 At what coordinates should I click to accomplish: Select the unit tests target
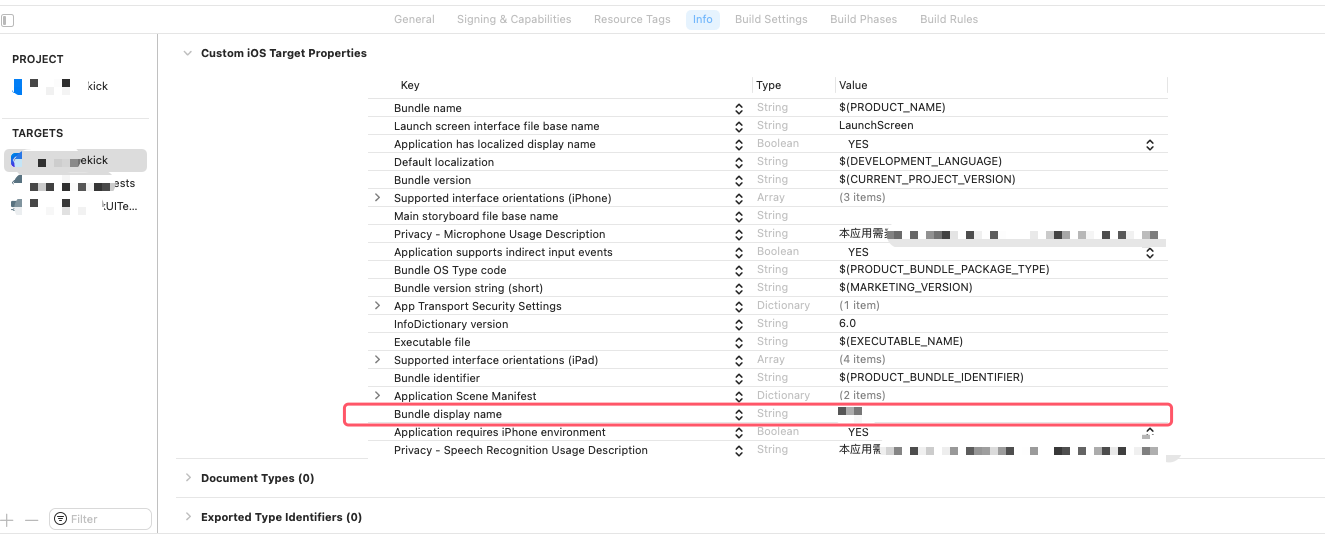(x=76, y=184)
